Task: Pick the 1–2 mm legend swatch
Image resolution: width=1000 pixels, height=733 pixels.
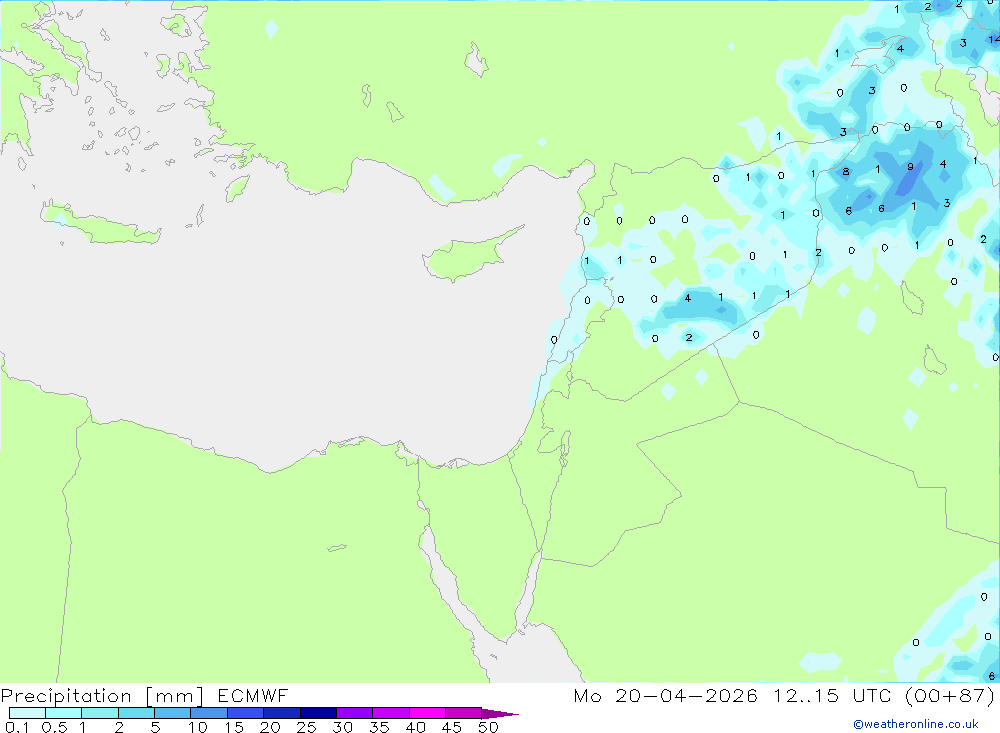Action: click(100, 713)
